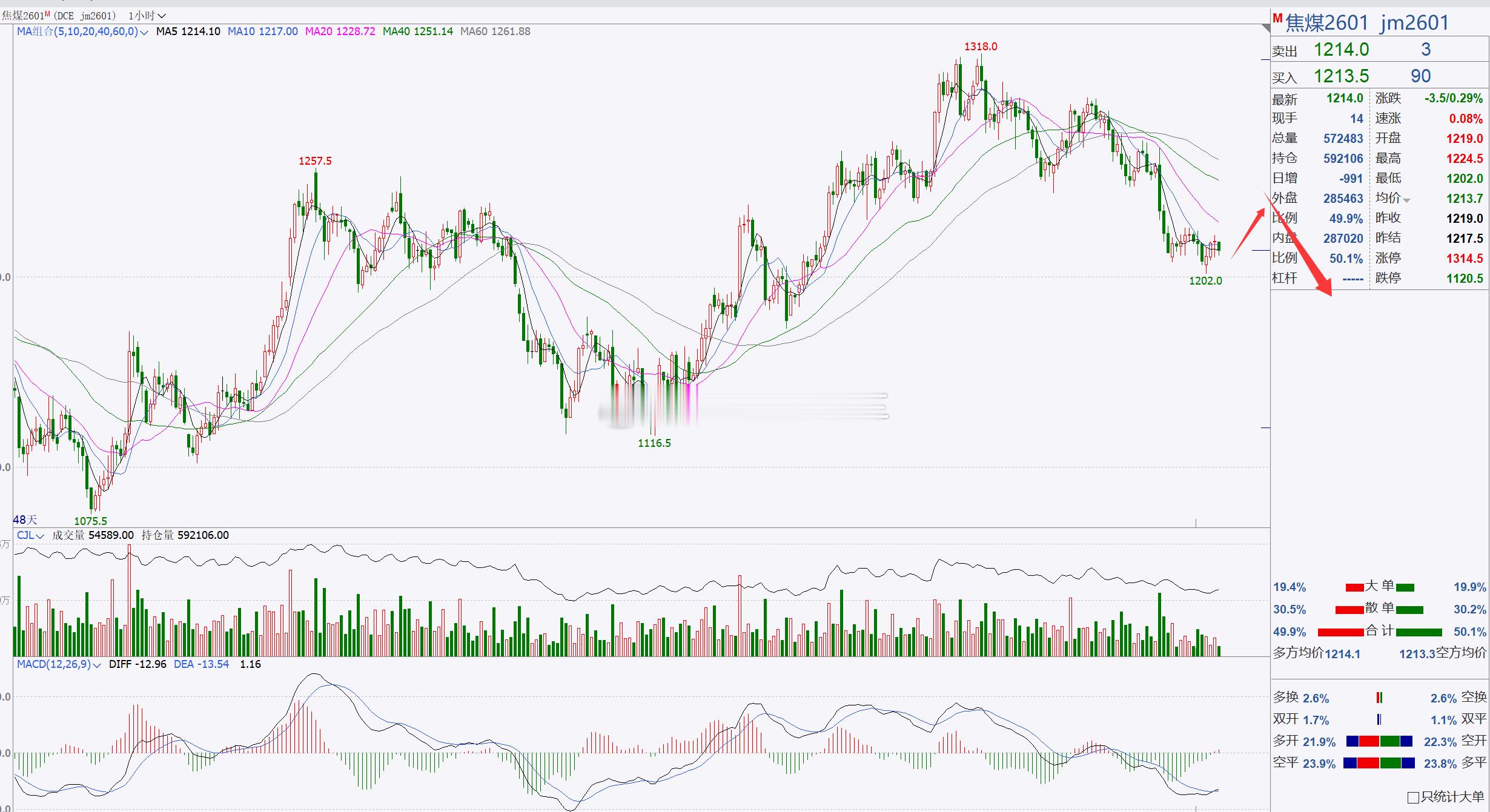The width and height of the screenshot is (1490, 812).
Task: Open the 1小时 timeframe dropdown
Action: [147, 16]
